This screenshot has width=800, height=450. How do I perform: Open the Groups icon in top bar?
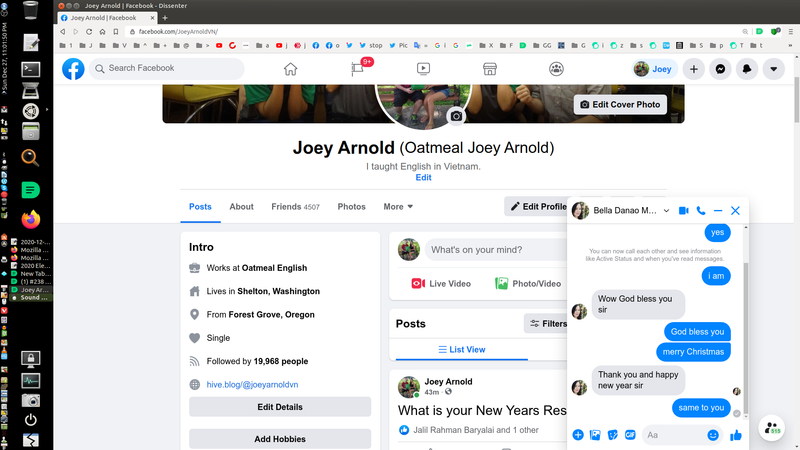tap(556, 69)
